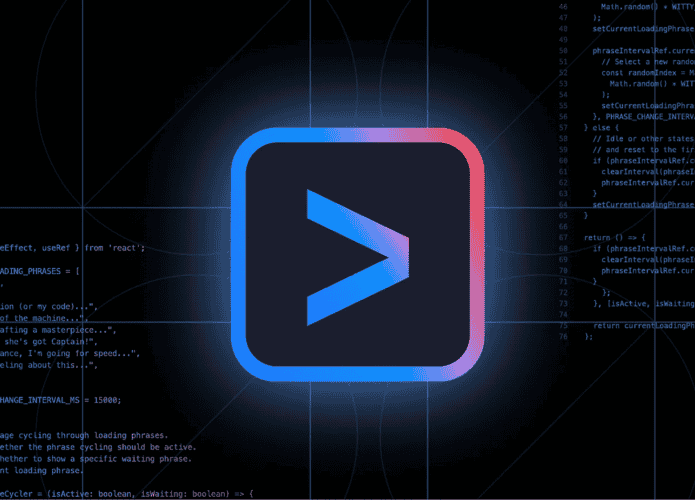This screenshot has height=500, width=695.
Task: Select the "she's got Captain!" phrase line
Action: pos(49,342)
